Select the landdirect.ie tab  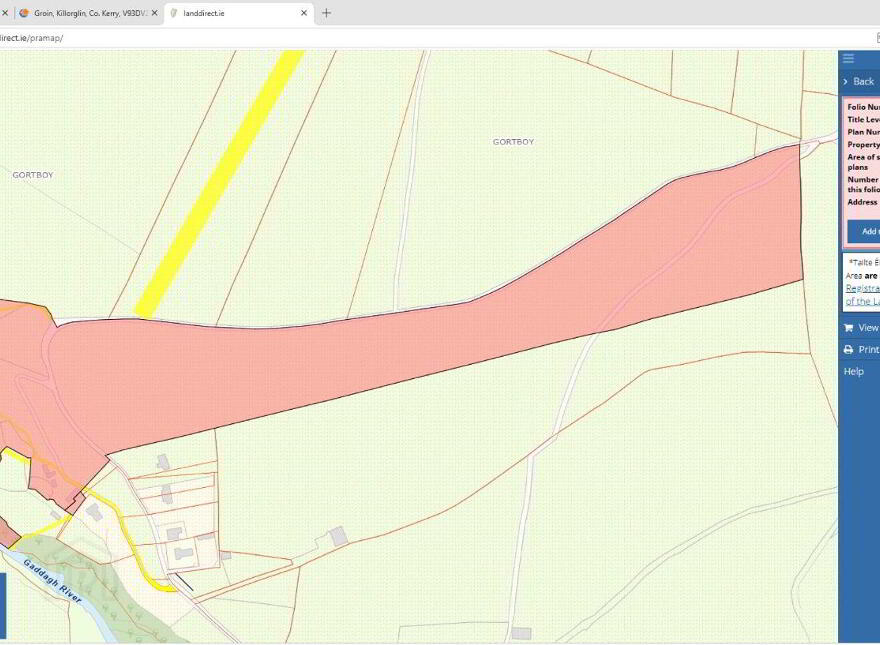[x=239, y=13]
